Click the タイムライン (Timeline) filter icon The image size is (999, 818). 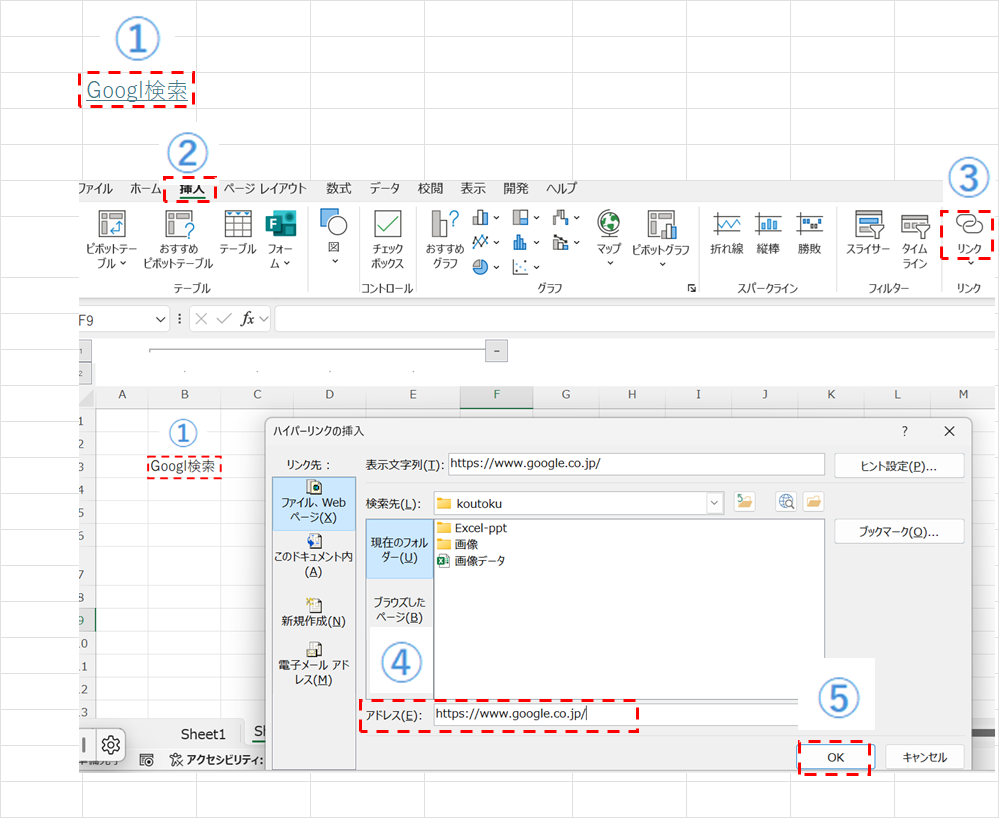click(915, 239)
